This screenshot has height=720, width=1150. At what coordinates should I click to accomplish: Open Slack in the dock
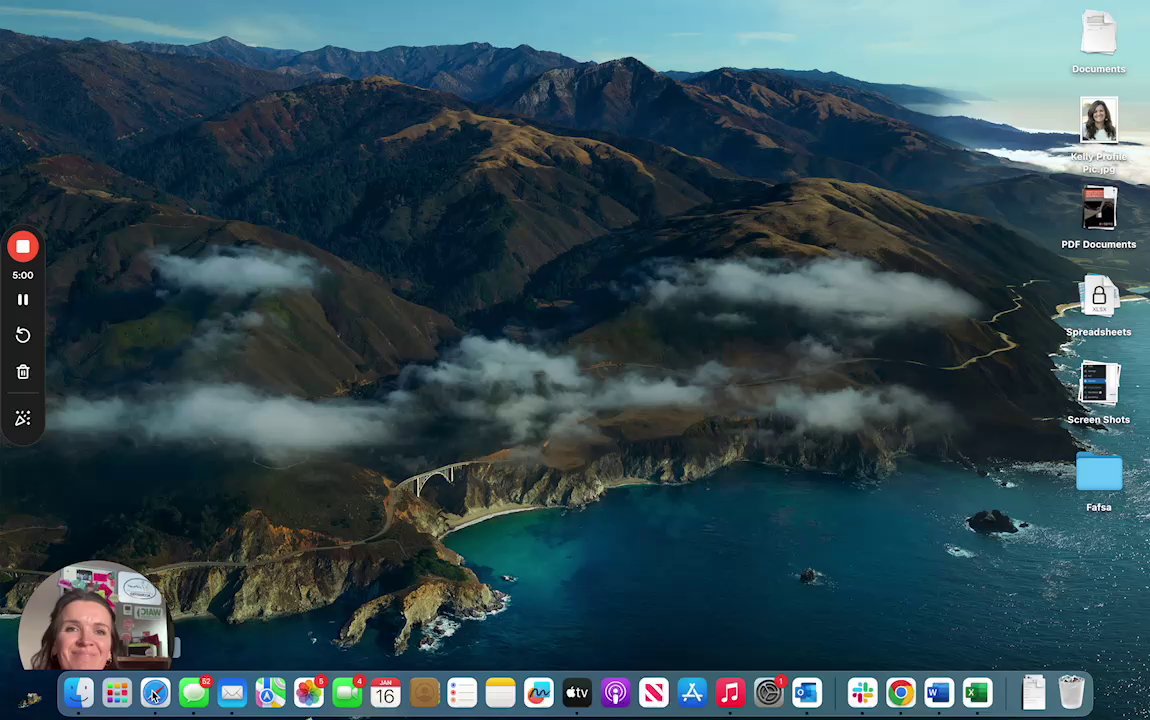[x=862, y=692]
